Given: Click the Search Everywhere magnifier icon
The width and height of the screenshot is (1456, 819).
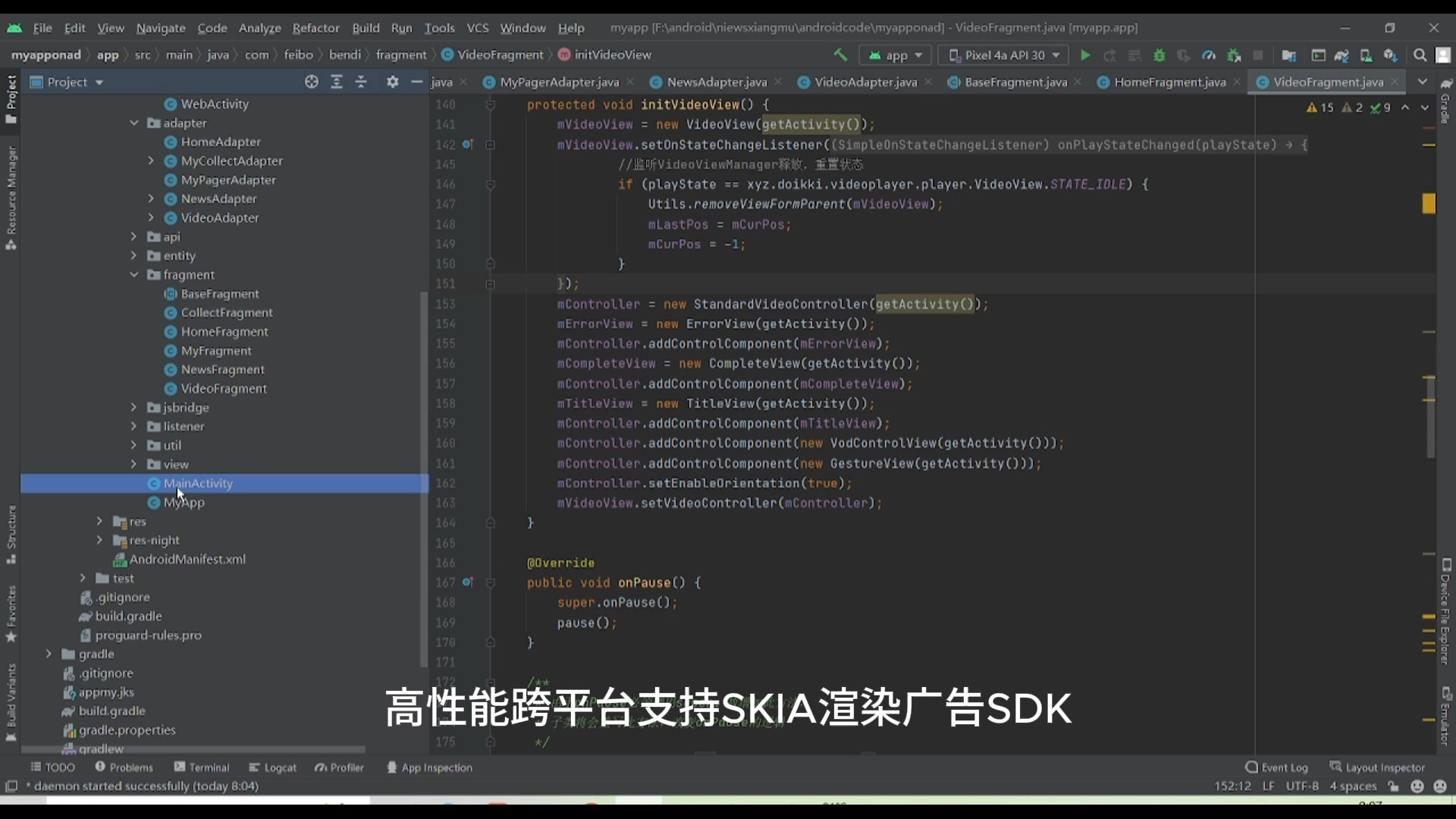Looking at the screenshot, I should pyautogui.click(x=1420, y=55).
